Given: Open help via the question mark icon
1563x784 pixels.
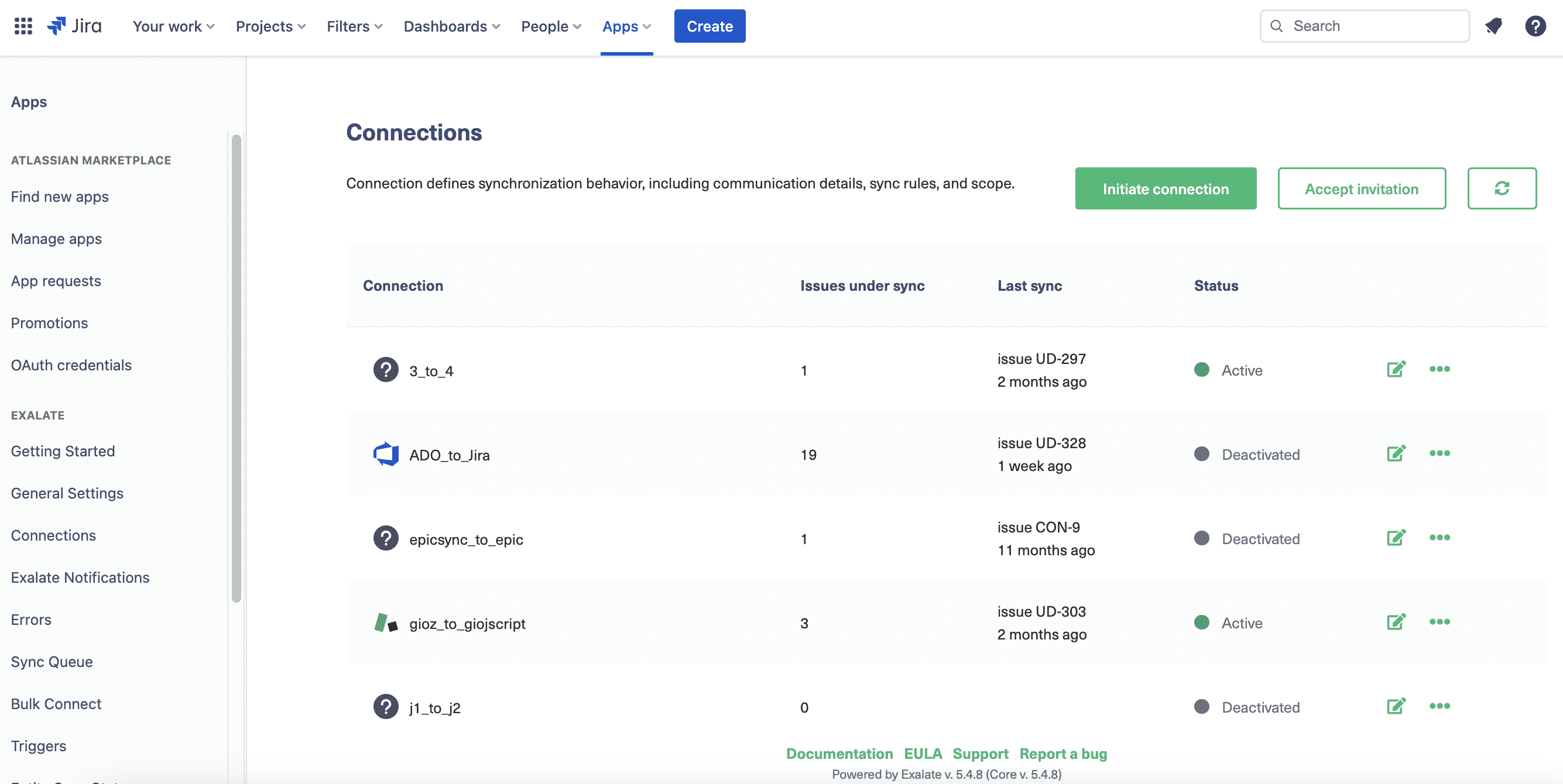Looking at the screenshot, I should [1535, 26].
